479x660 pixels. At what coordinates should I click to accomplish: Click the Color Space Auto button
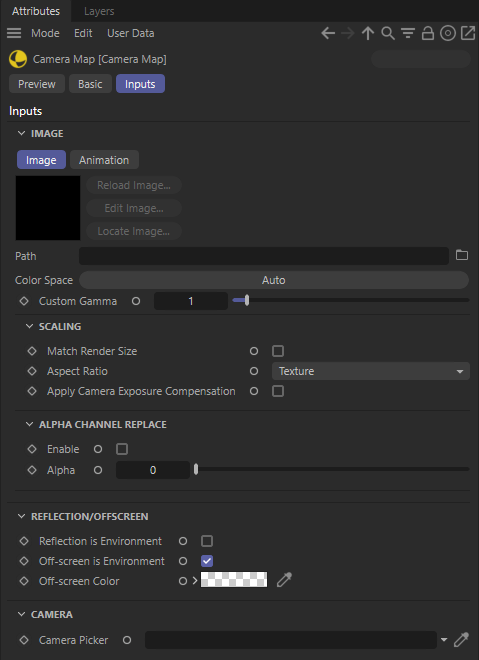click(274, 280)
